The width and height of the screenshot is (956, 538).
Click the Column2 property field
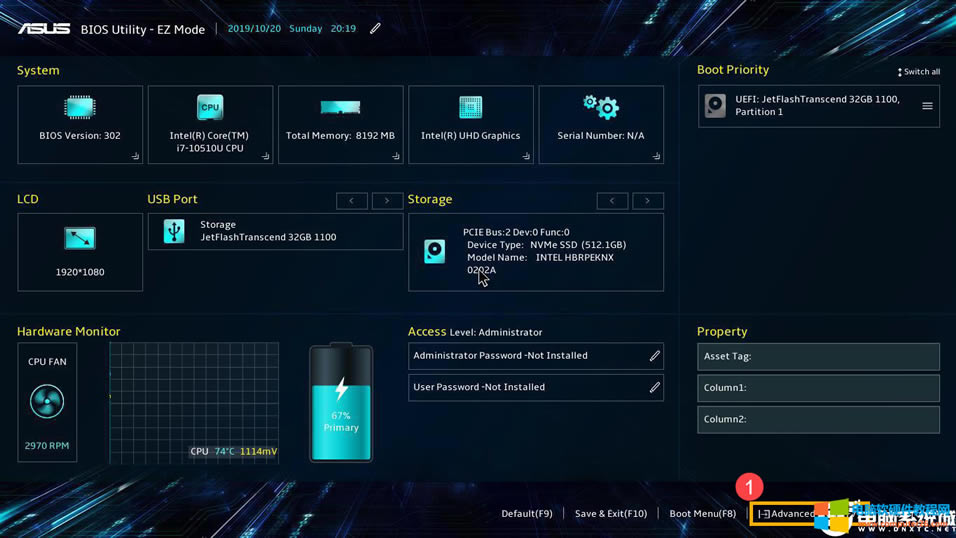818,420
